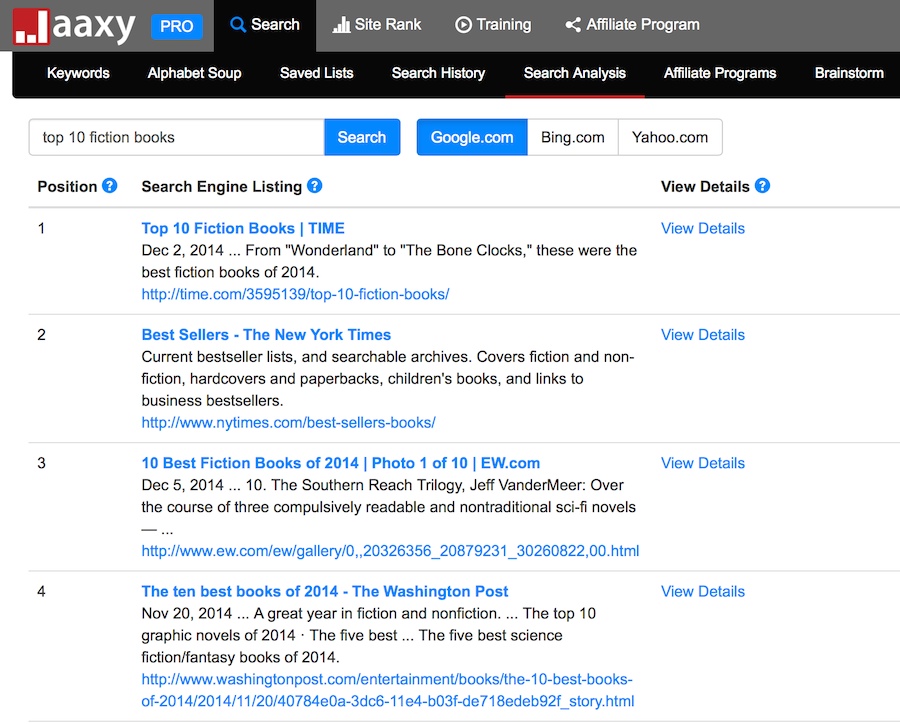Click the Position column header
Image resolution: width=900 pixels, height=724 pixels.
coord(67,187)
